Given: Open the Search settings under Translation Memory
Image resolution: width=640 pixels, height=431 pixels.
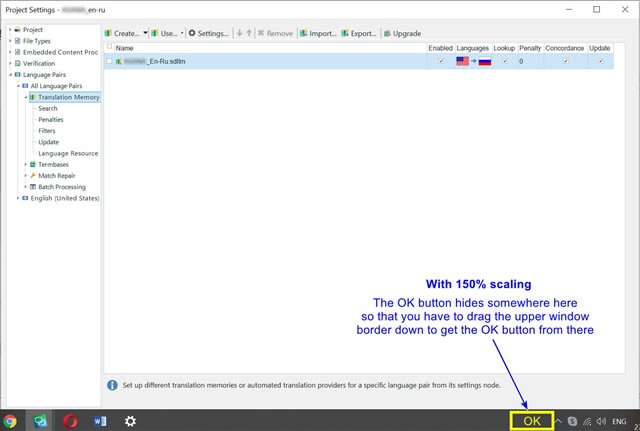Looking at the screenshot, I should [x=48, y=108].
